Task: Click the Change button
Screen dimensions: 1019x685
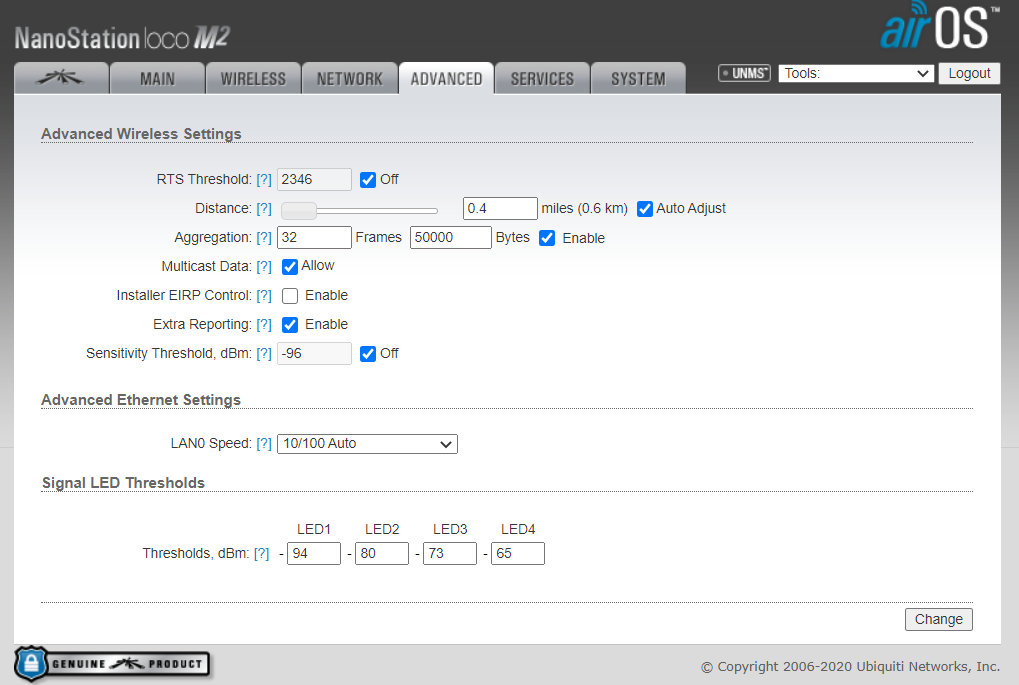Action: click(x=938, y=619)
